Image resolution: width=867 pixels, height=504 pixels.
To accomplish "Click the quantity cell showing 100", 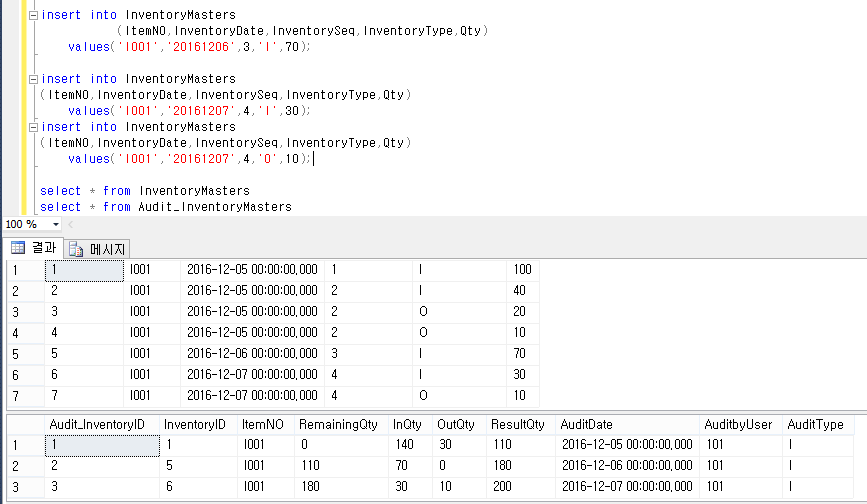I will click(x=523, y=270).
